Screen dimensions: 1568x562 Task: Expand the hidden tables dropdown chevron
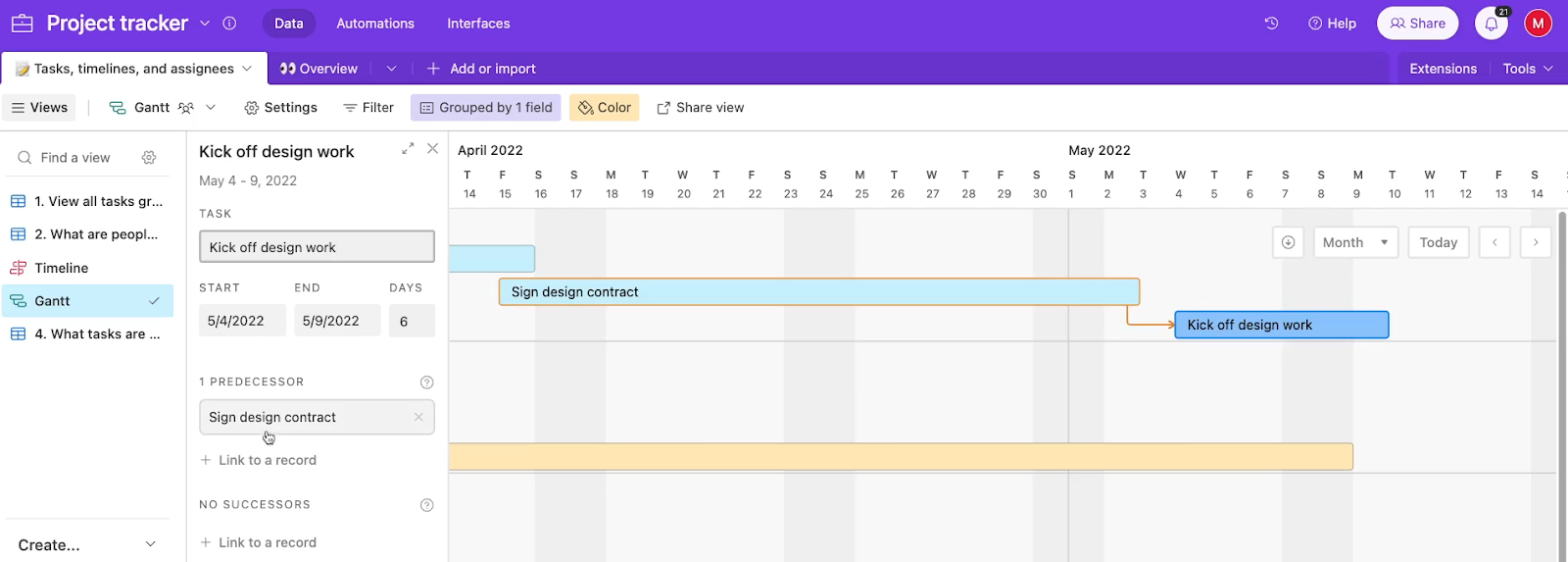pos(391,69)
